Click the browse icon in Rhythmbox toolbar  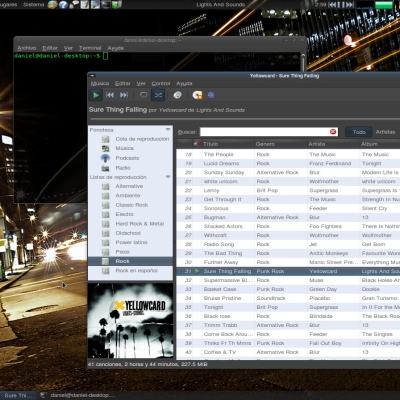pyautogui.click(x=178, y=95)
